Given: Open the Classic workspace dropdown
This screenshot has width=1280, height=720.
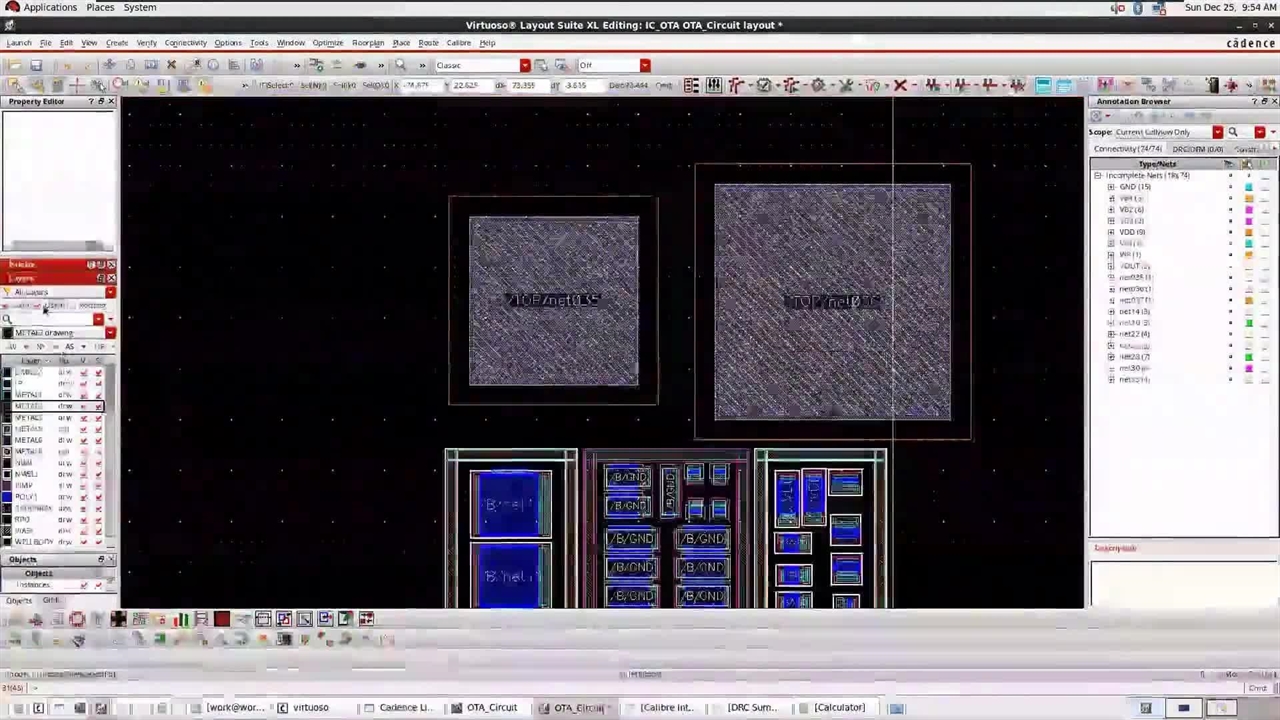Looking at the screenshot, I should coord(524,65).
